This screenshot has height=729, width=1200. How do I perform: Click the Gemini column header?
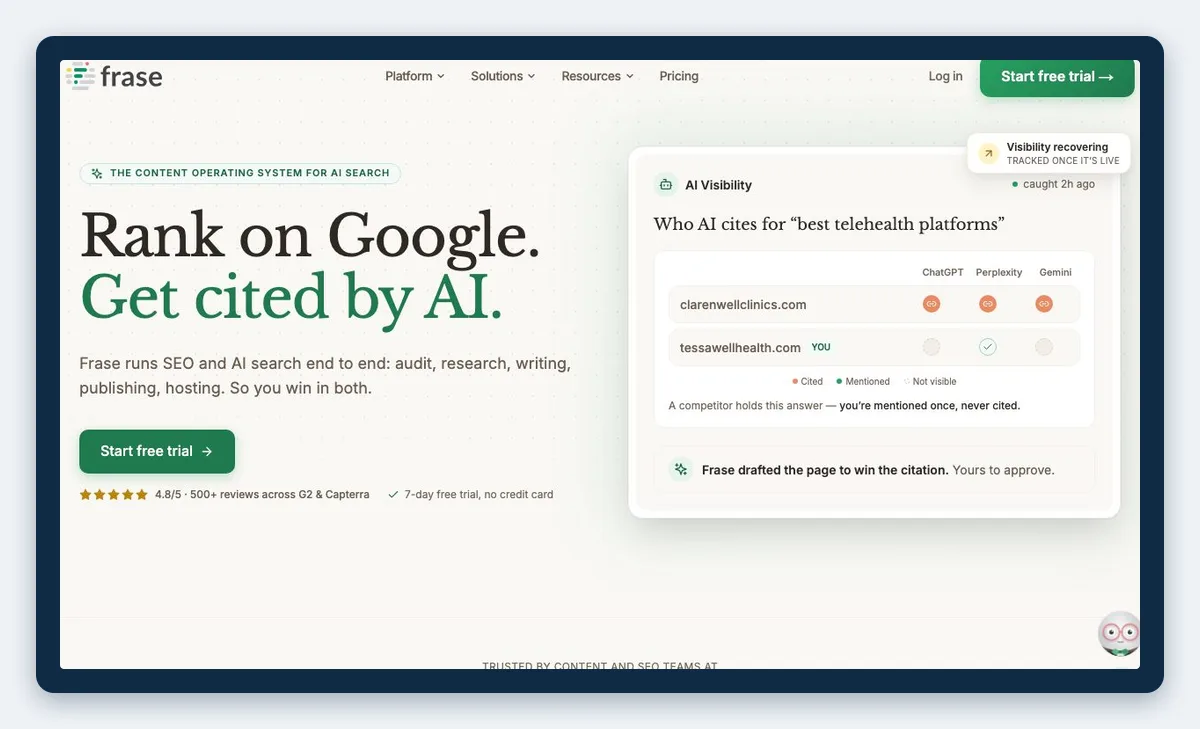point(1055,272)
